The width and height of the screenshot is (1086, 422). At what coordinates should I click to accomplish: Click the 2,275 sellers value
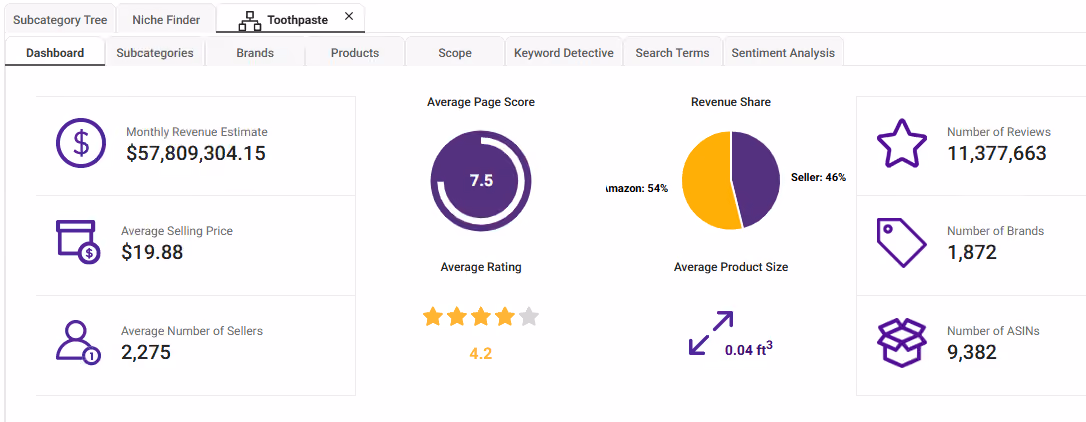[145, 352]
